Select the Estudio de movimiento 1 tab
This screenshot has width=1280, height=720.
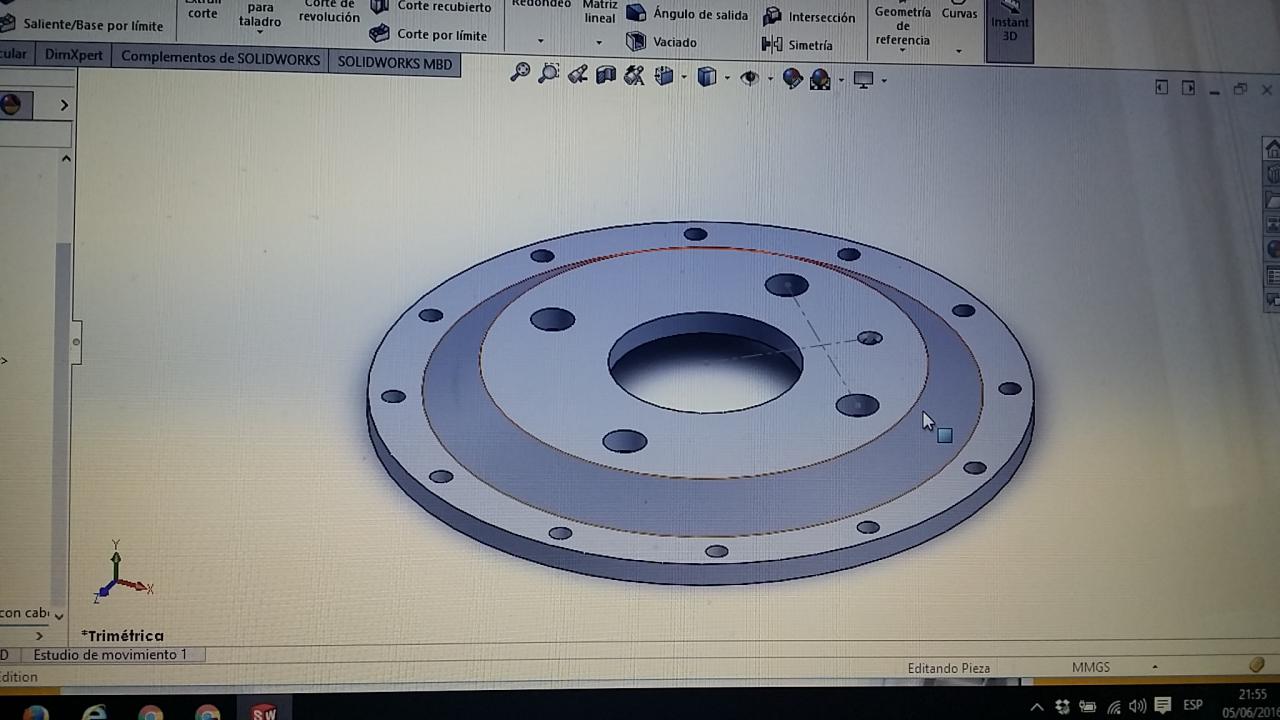(110, 655)
